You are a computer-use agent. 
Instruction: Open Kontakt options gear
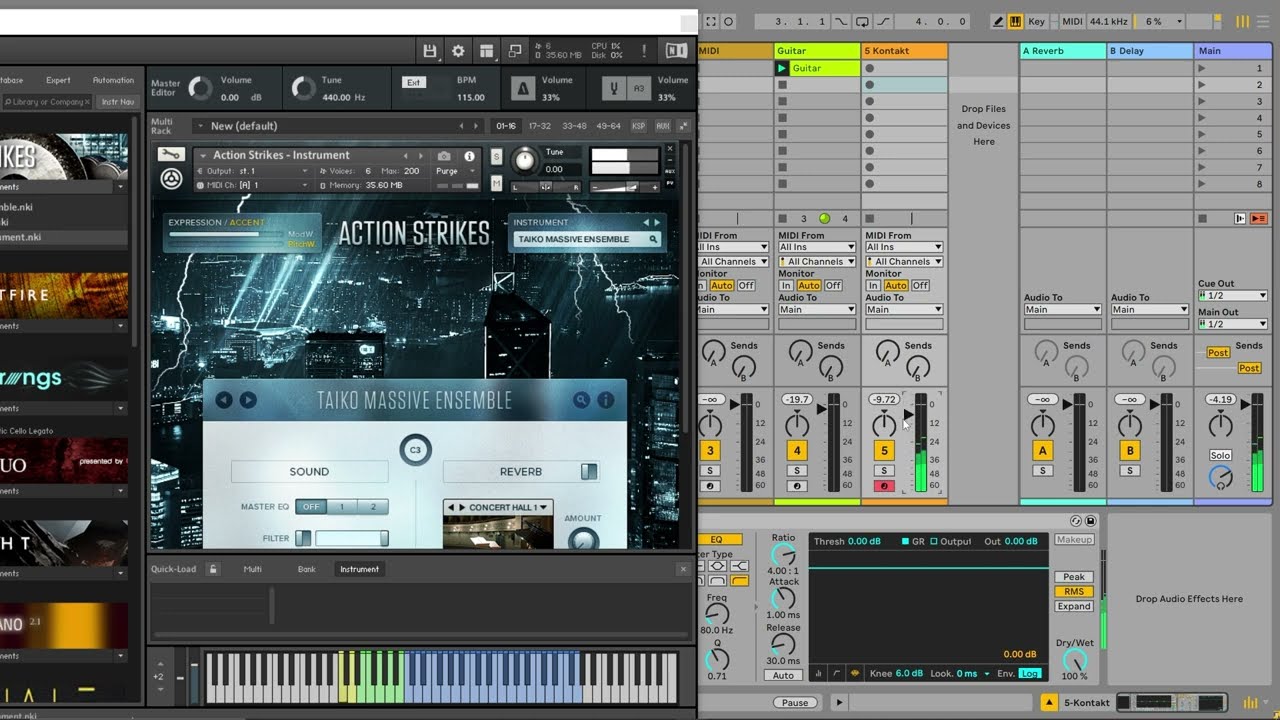458,51
